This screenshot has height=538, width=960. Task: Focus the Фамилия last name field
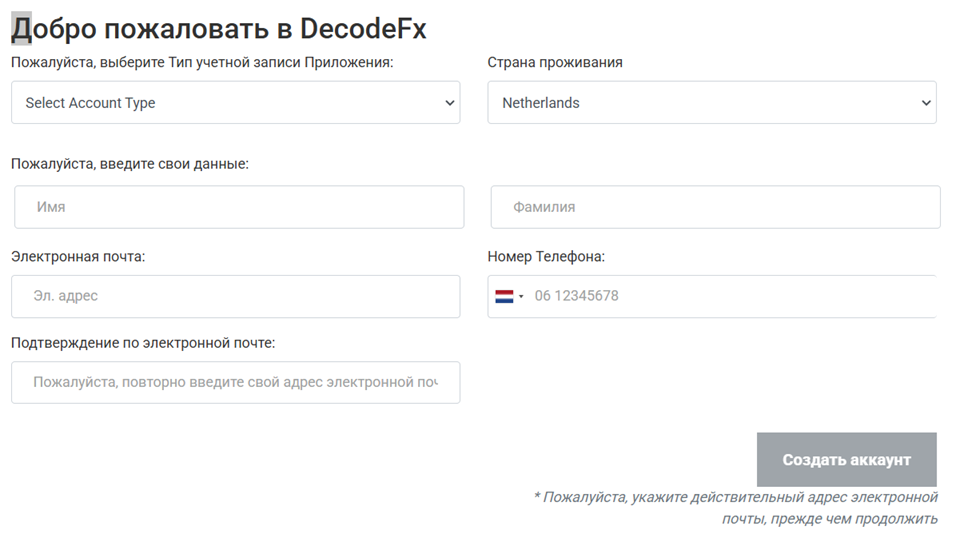715,207
